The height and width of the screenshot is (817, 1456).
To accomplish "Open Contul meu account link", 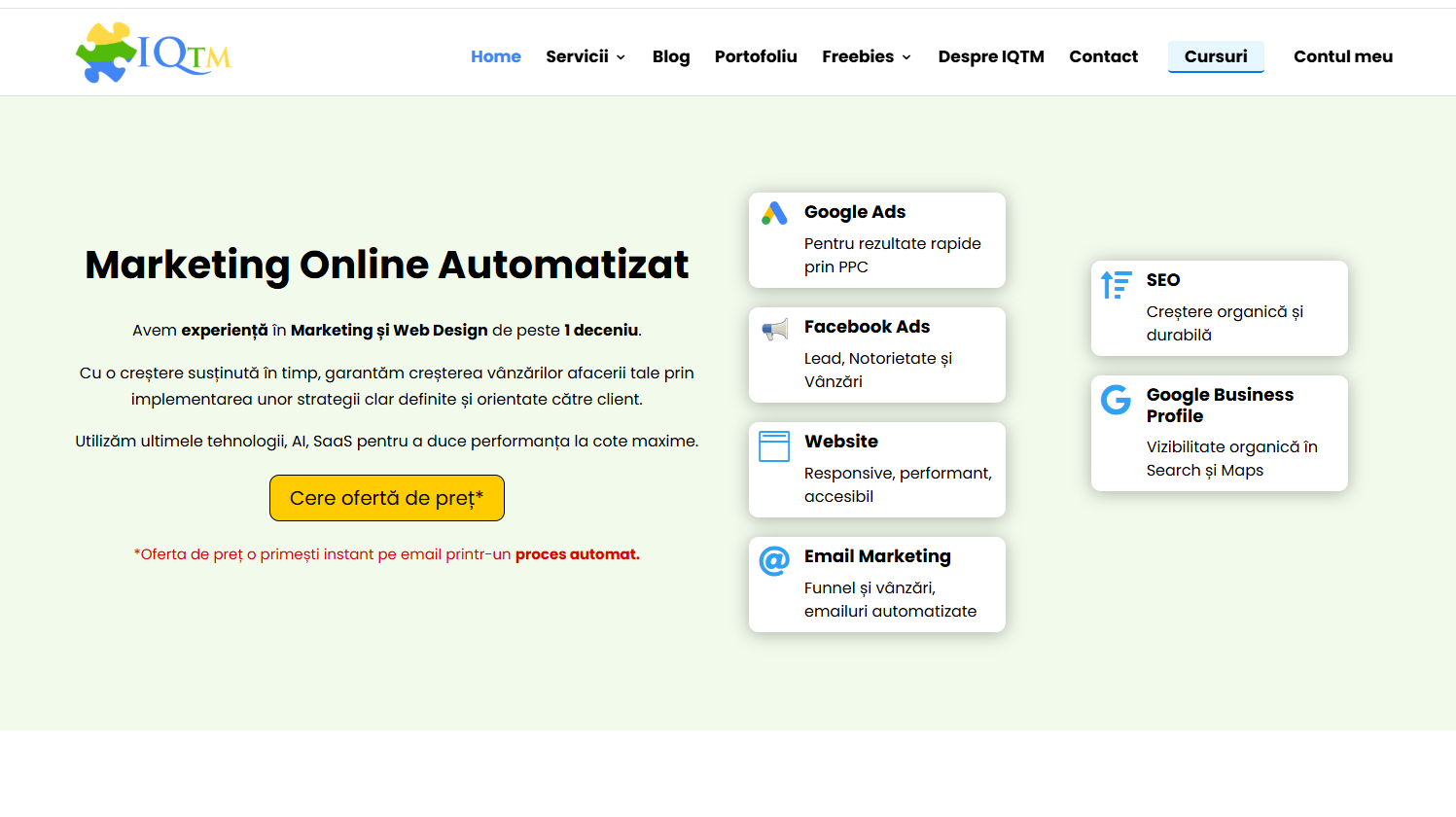I will [x=1342, y=56].
